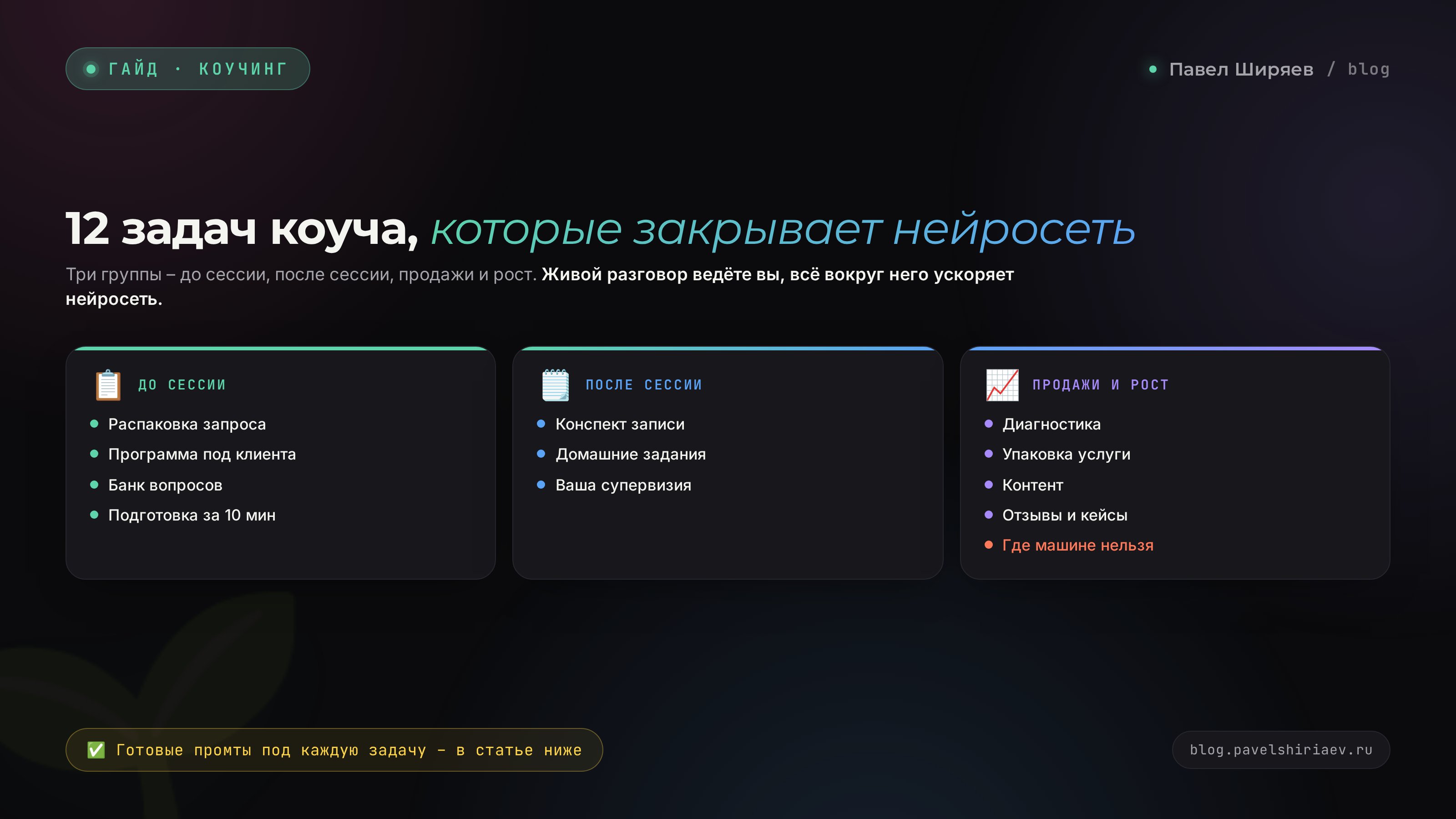This screenshot has height=819, width=1456.
Task: Click the green bullet beside Распаковка запроса
Action: pos(94,424)
